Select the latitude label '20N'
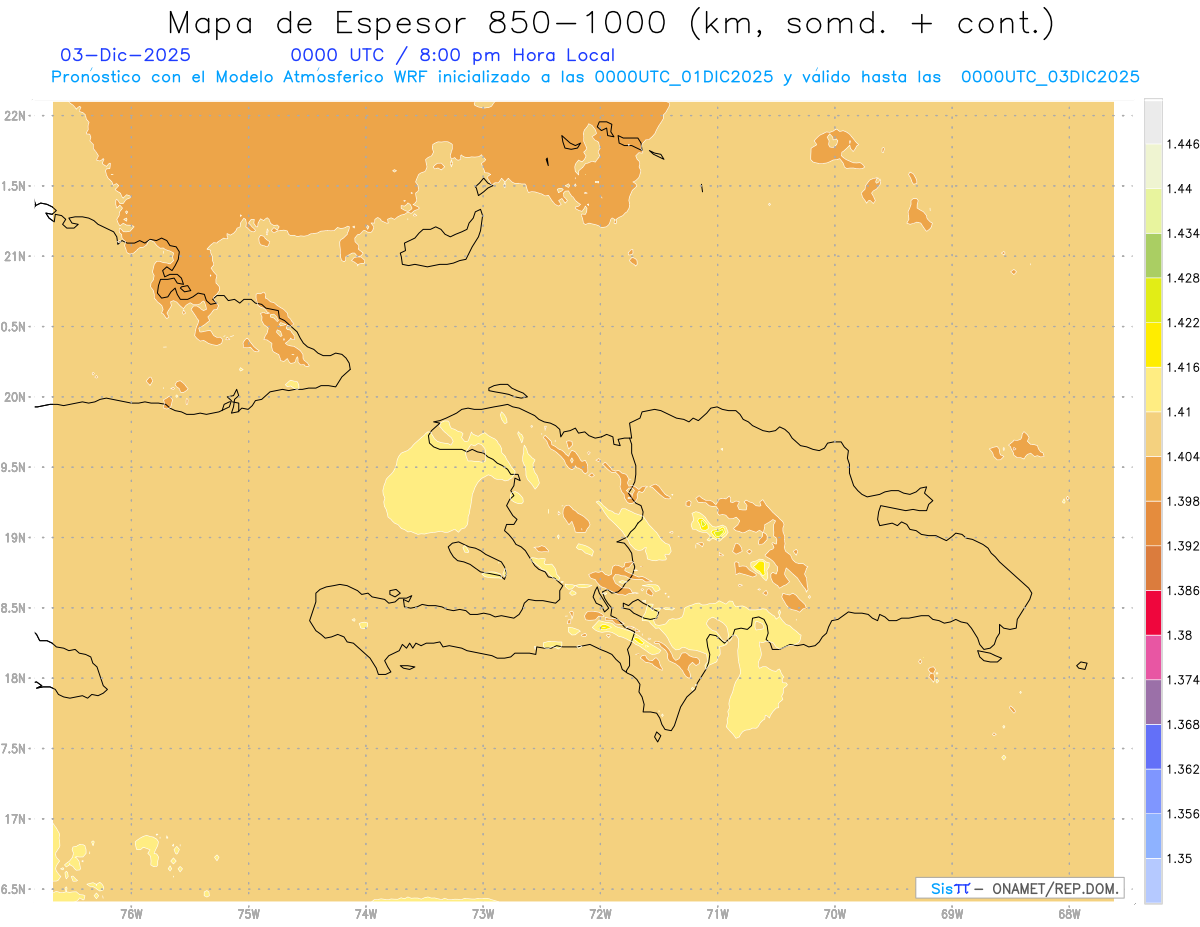This screenshot has width=1200, height=927. click(x=16, y=397)
